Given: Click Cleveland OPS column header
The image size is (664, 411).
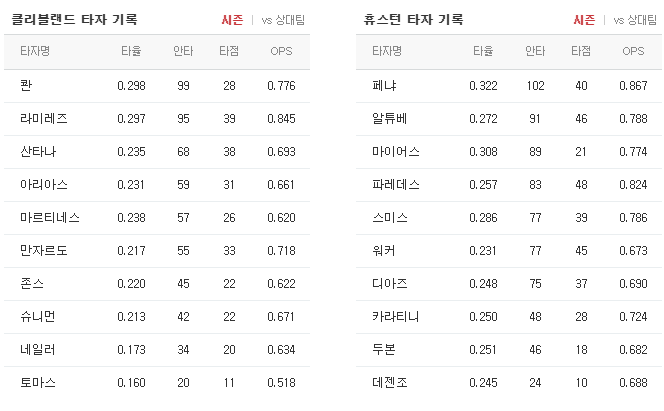Looking at the screenshot, I should 281,51.
